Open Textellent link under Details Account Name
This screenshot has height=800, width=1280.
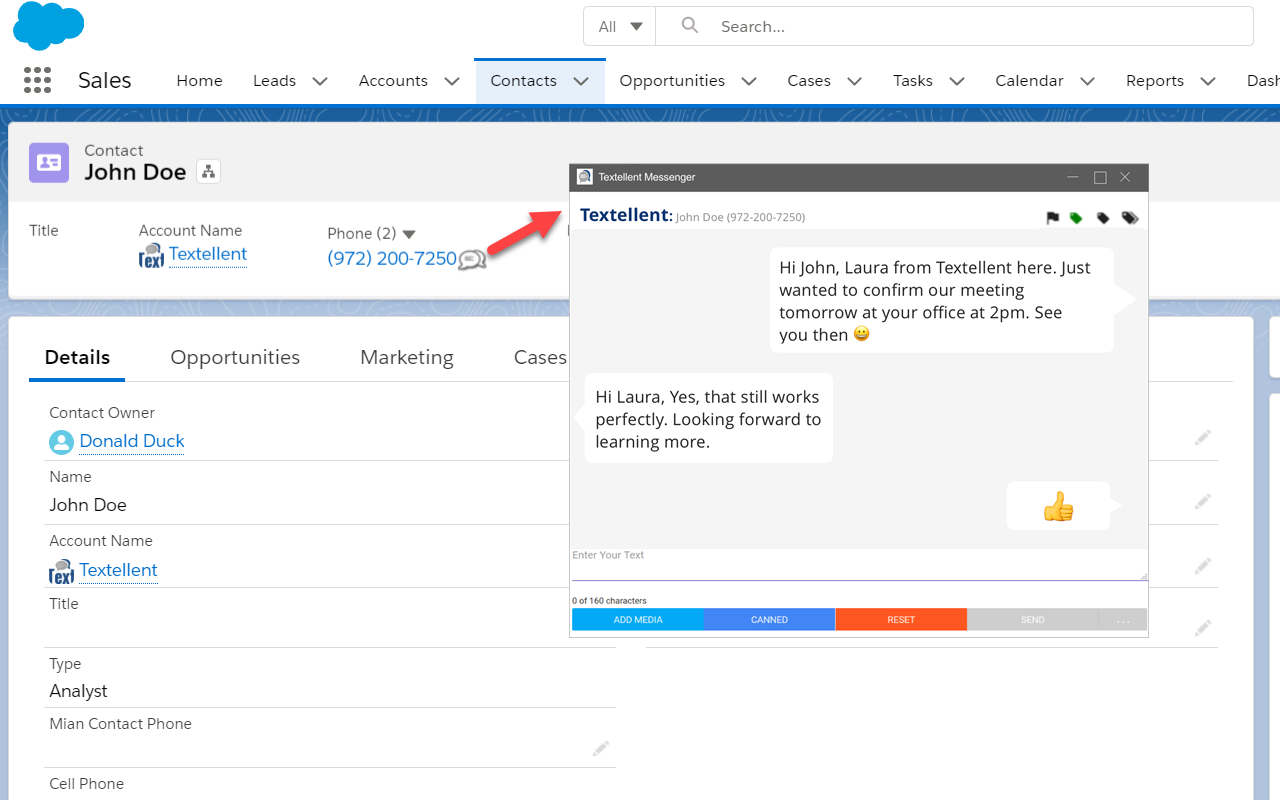point(118,570)
